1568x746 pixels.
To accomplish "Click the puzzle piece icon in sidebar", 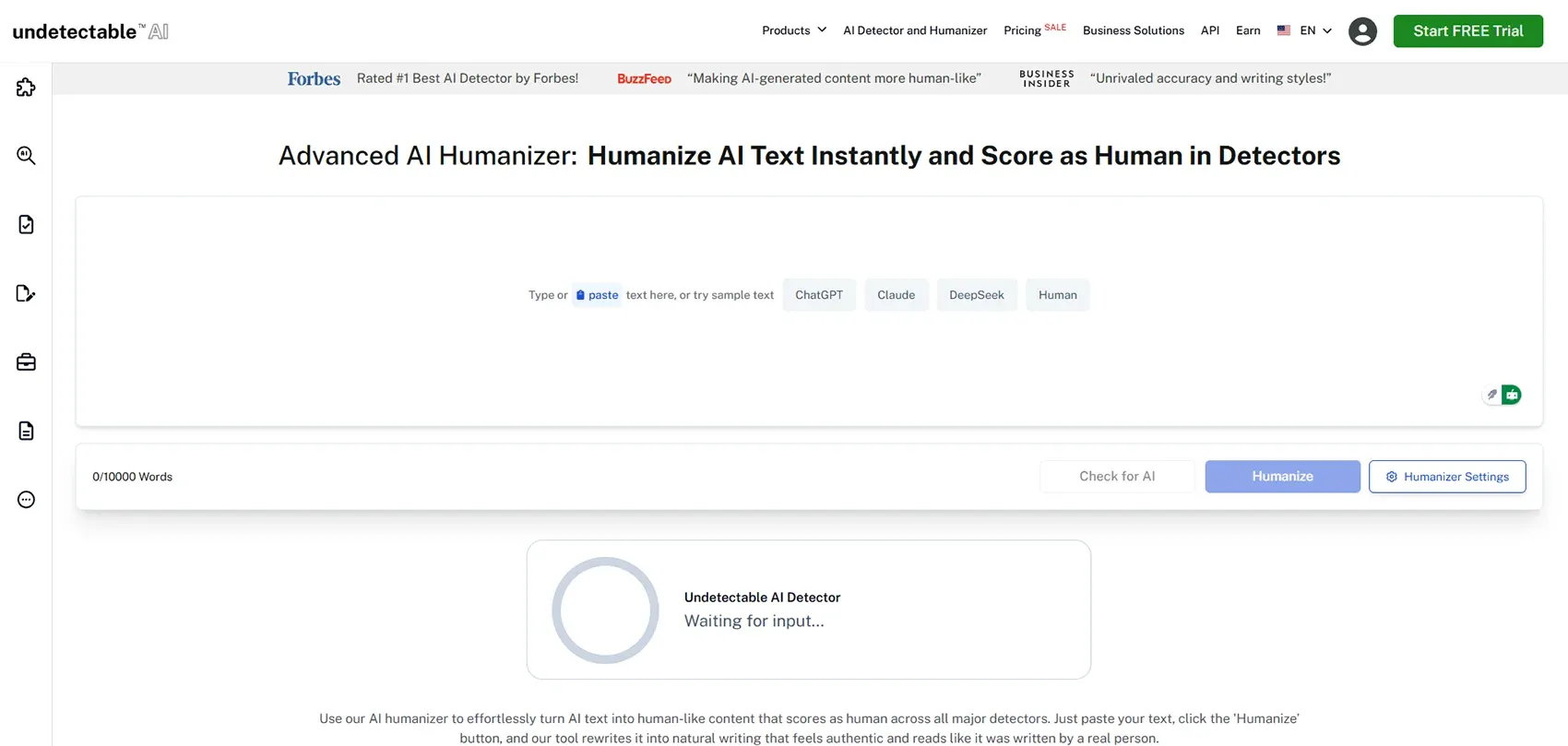I will [x=26, y=88].
